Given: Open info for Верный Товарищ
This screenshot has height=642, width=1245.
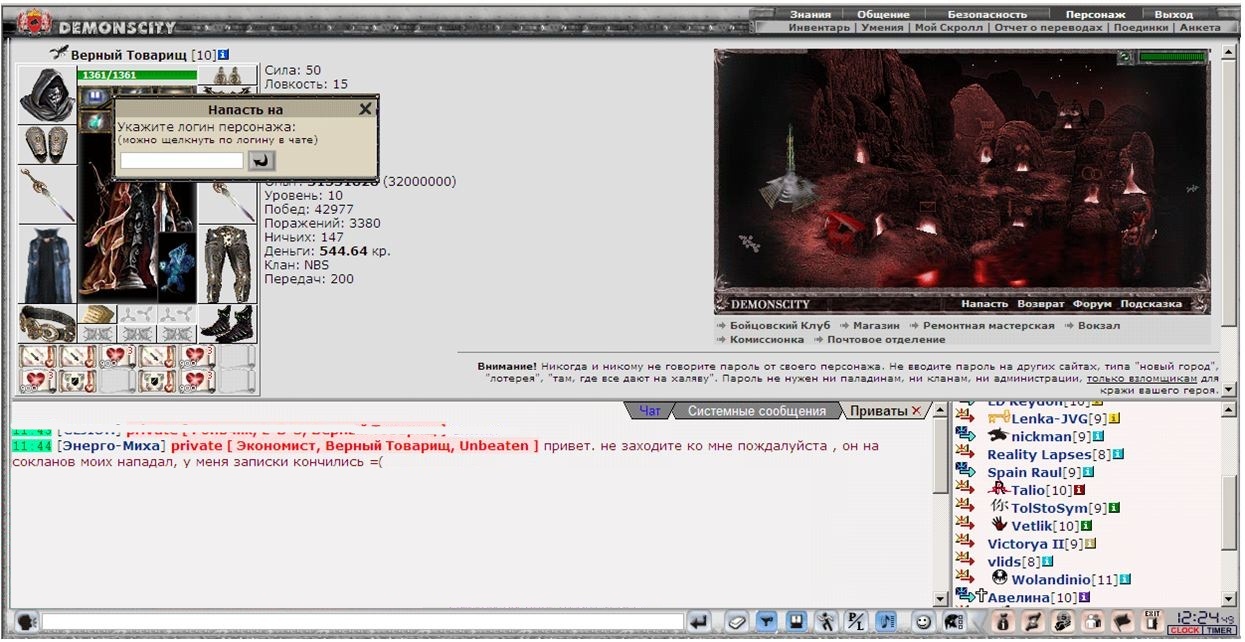Looking at the screenshot, I should coord(223,54).
